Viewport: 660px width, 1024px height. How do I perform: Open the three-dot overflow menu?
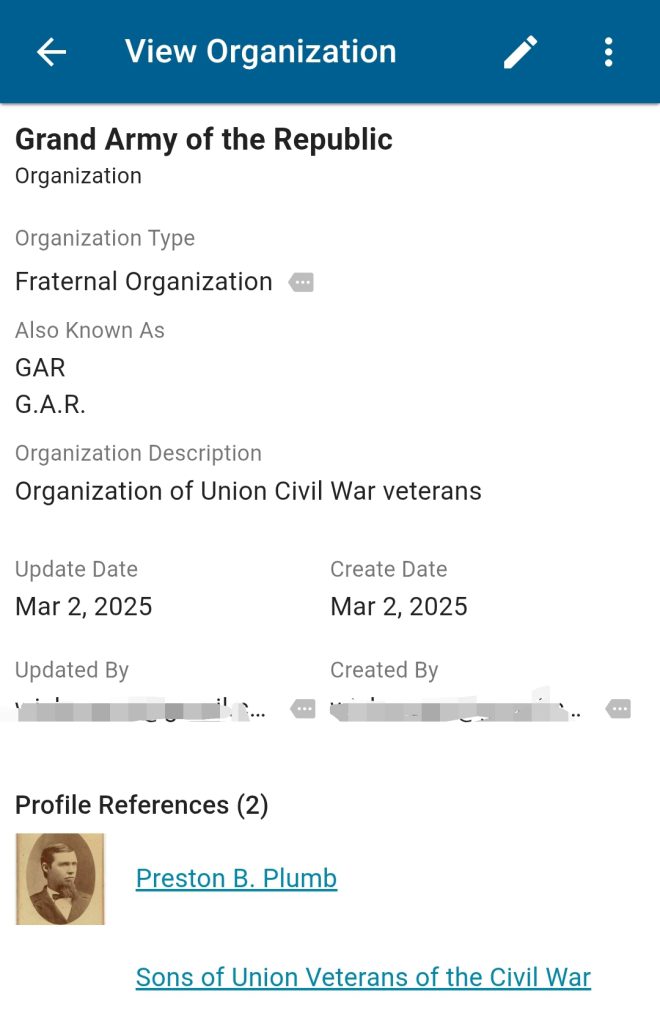tap(608, 52)
